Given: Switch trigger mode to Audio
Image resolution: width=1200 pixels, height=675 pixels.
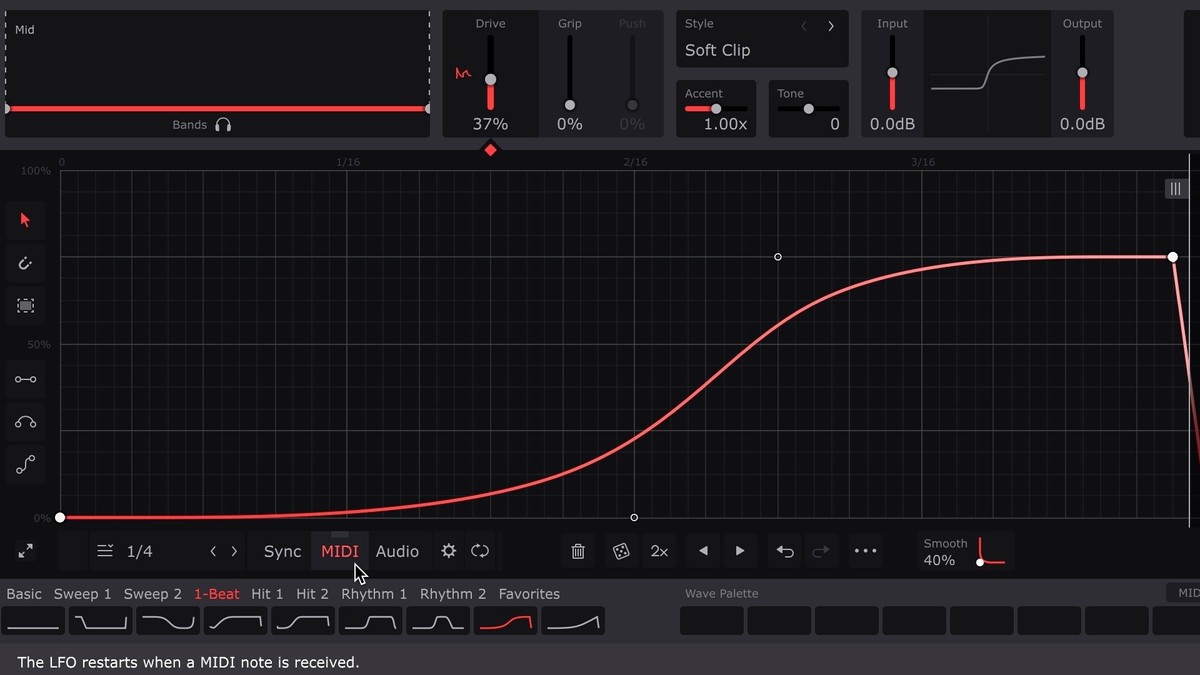Looking at the screenshot, I should (x=397, y=551).
